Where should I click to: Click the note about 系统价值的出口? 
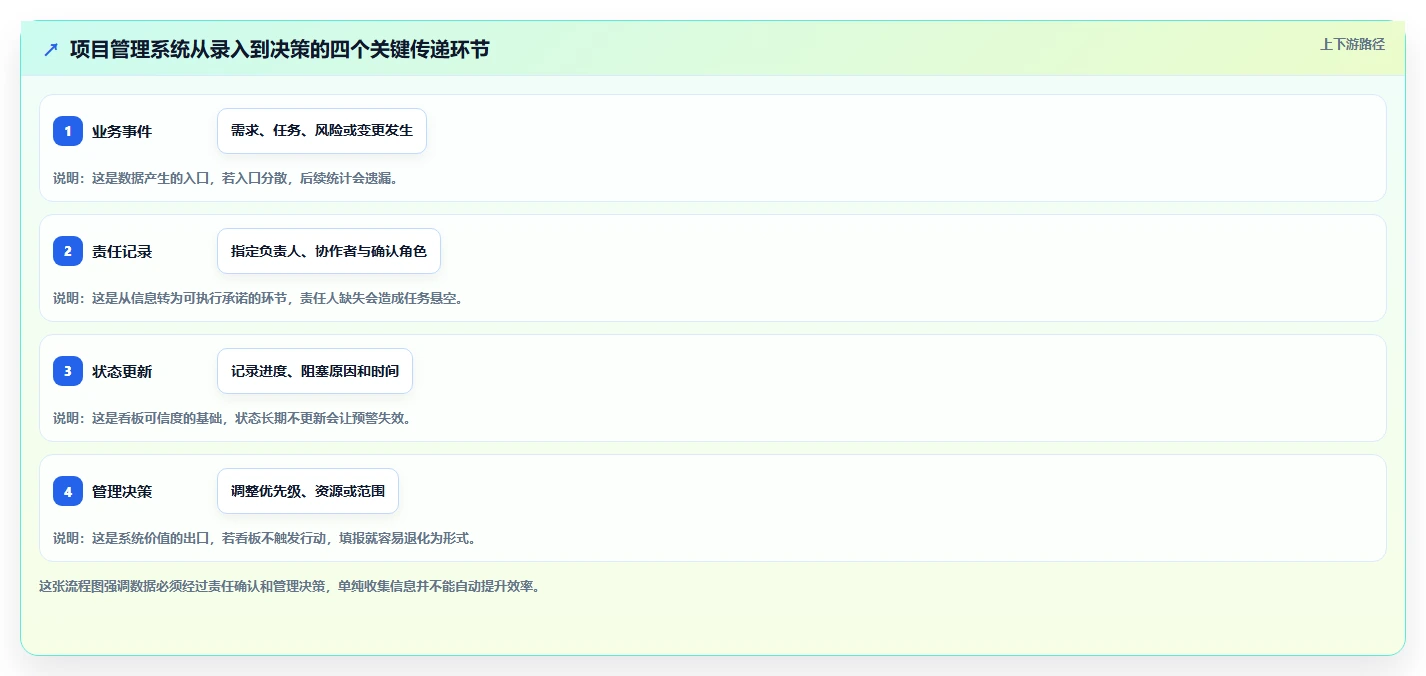point(265,538)
